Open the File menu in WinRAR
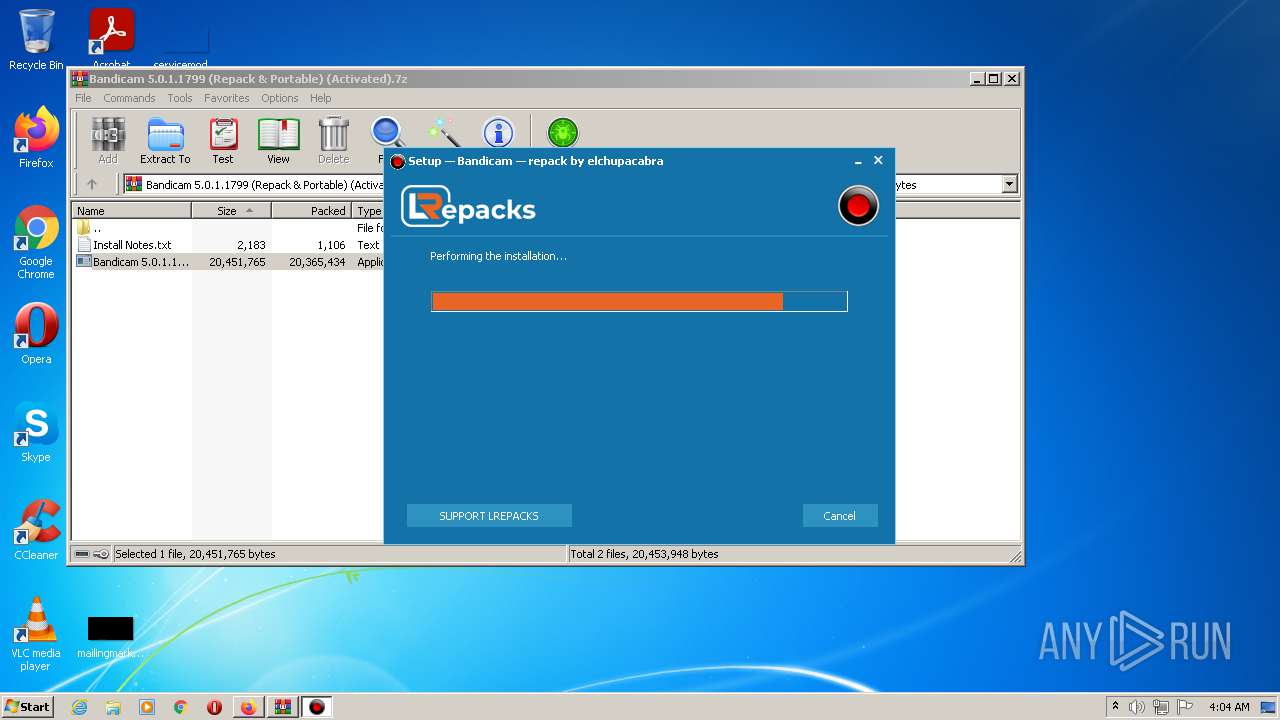Image resolution: width=1280 pixels, height=720 pixels. click(x=83, y=98)
